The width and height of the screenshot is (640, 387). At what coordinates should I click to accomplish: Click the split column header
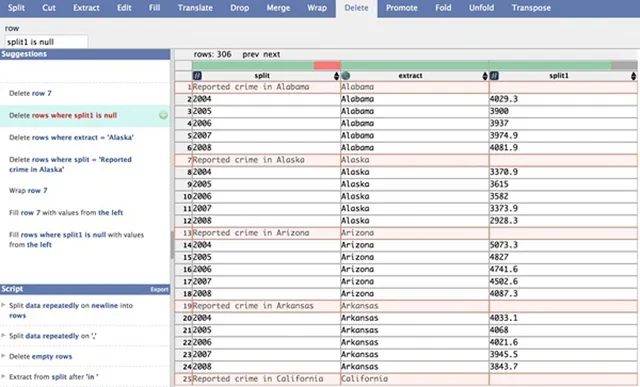click(266, 76)
